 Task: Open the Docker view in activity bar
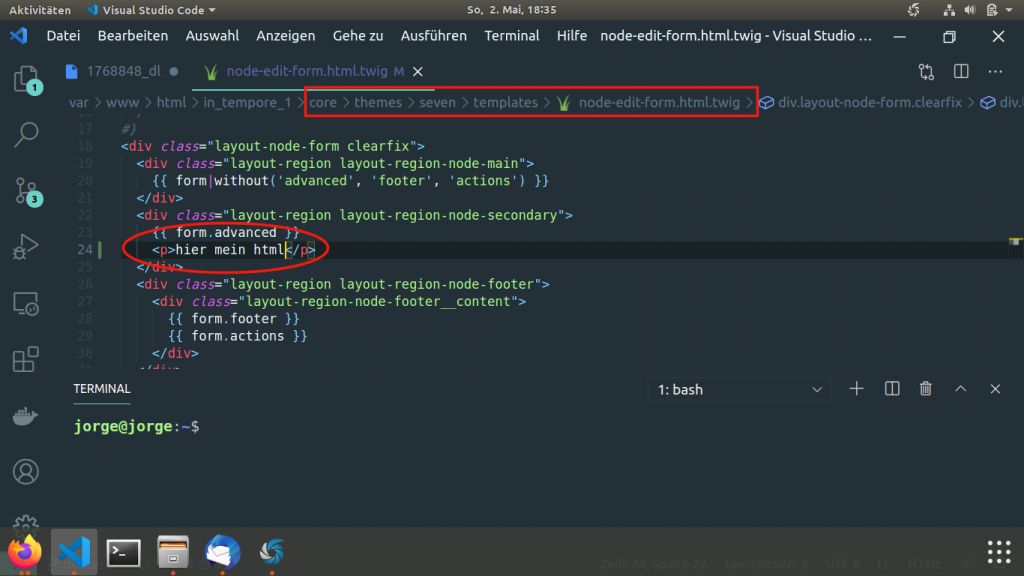click(27, 415)
